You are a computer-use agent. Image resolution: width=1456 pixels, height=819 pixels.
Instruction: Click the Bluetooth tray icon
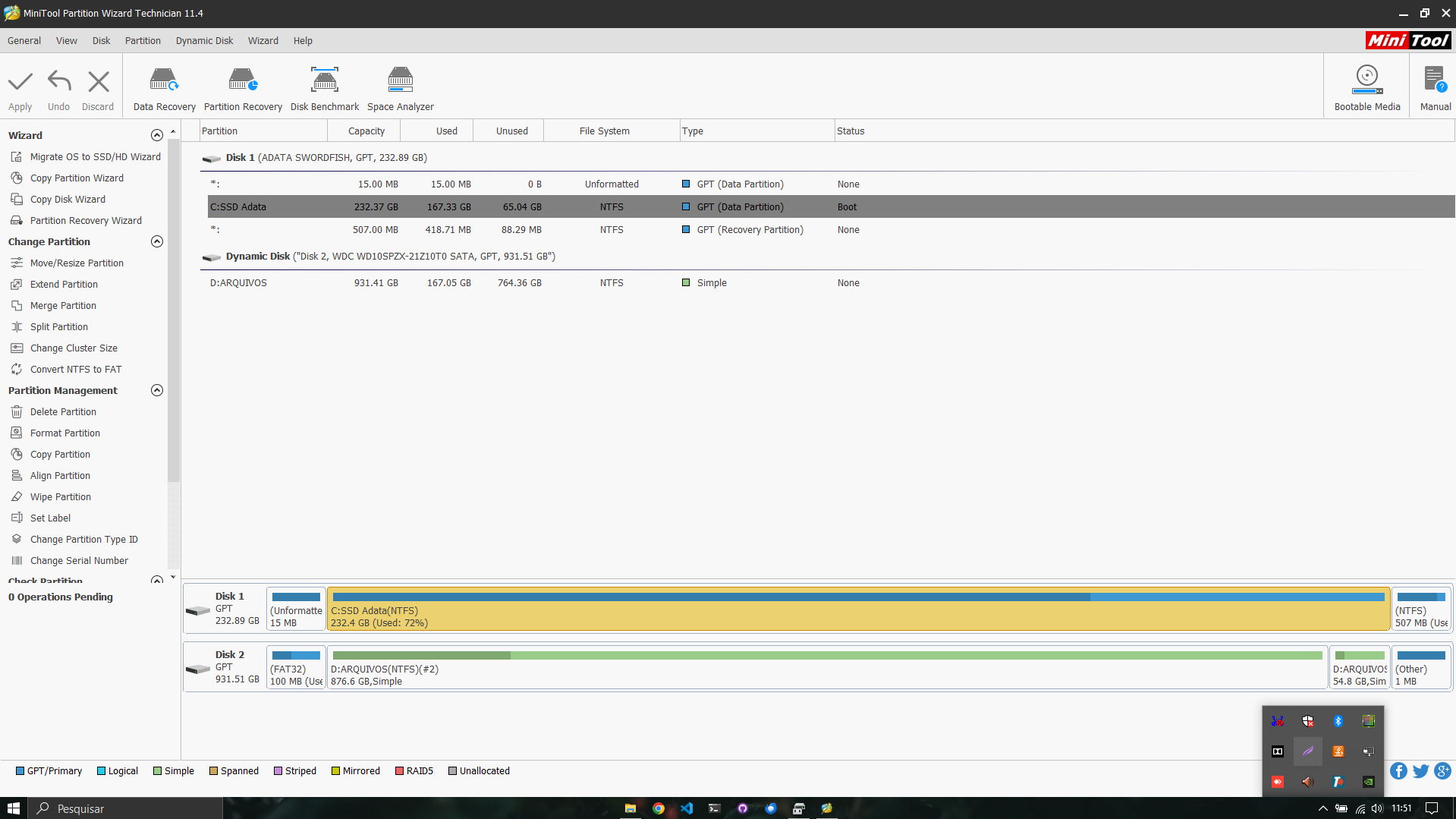1338,721
